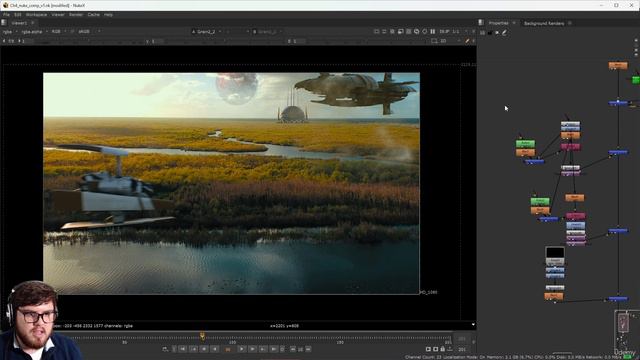Toggle the region of interest icon
The width and height of the screenshot is (640, 360).
click(x=434, y=41)
